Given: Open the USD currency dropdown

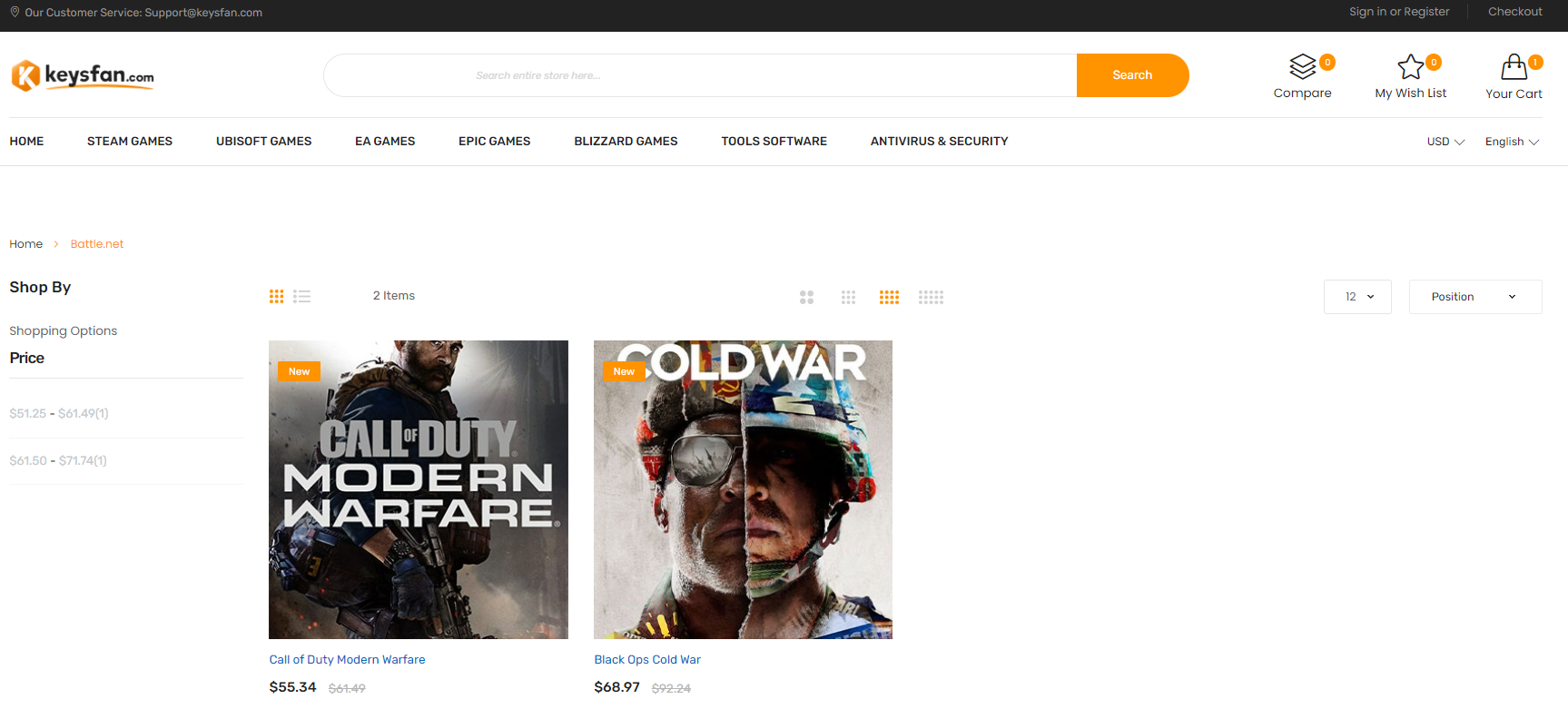Looking at the screenshot, I should [1445, 142].
